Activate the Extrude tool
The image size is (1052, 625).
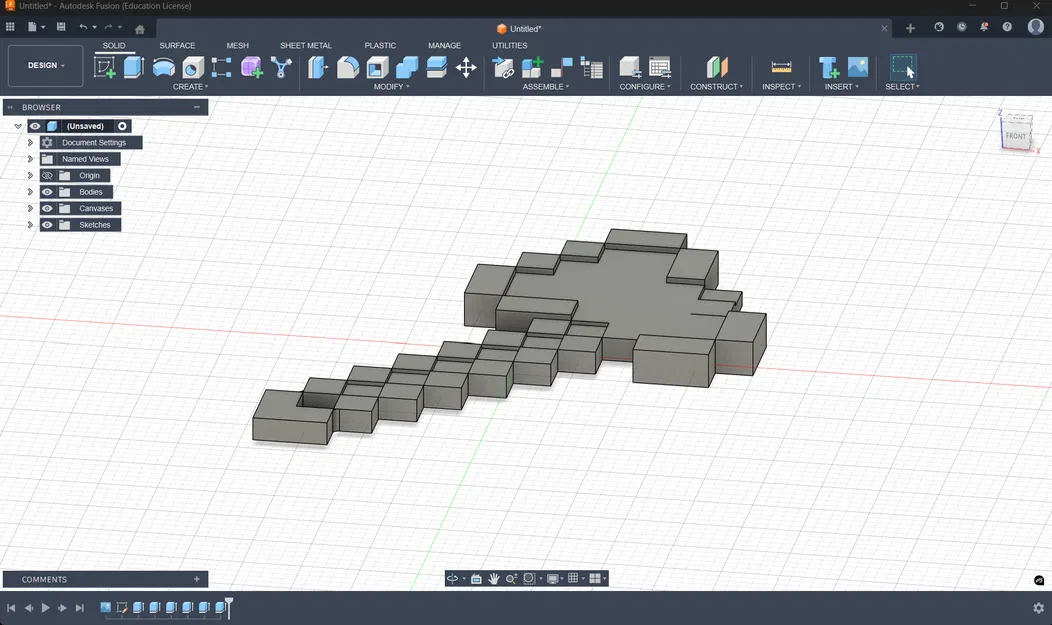pos(133,66)
